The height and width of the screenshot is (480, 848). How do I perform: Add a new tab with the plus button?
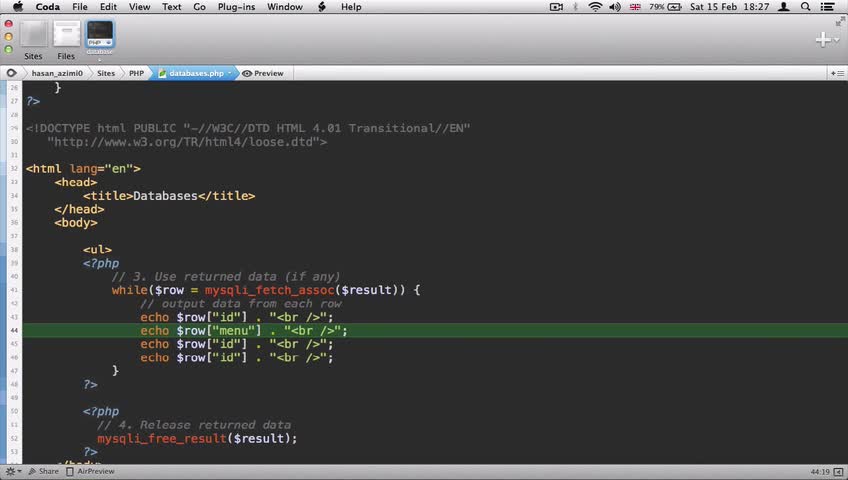(x=823, y=39)
